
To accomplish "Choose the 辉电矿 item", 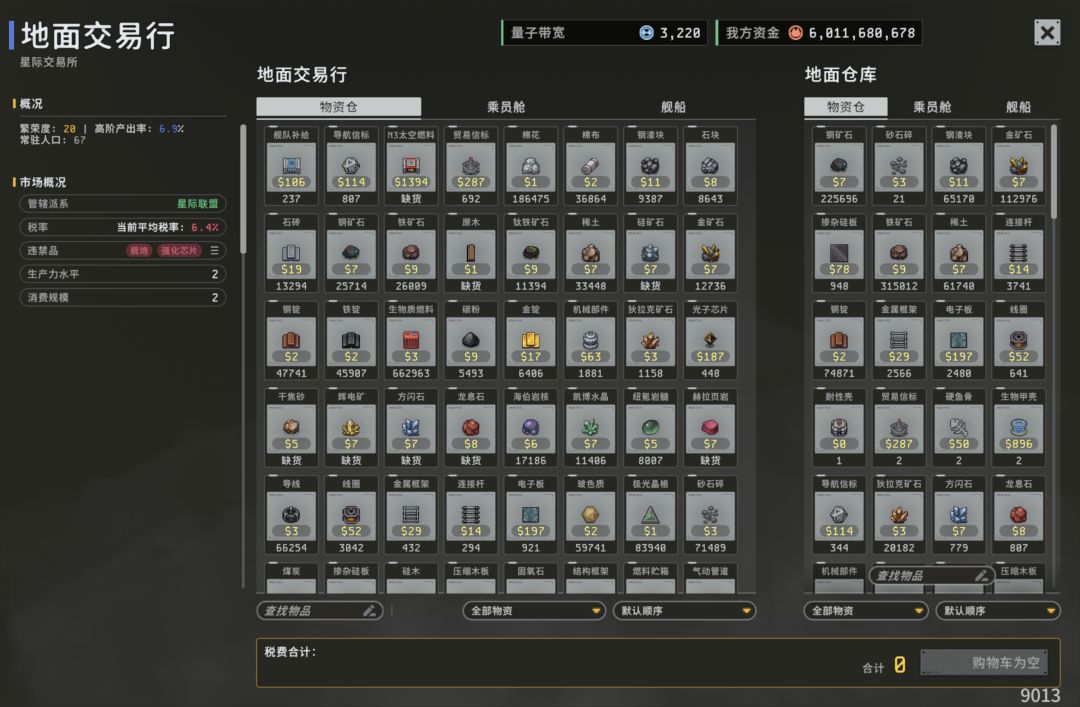I will [x=351, y=428].
